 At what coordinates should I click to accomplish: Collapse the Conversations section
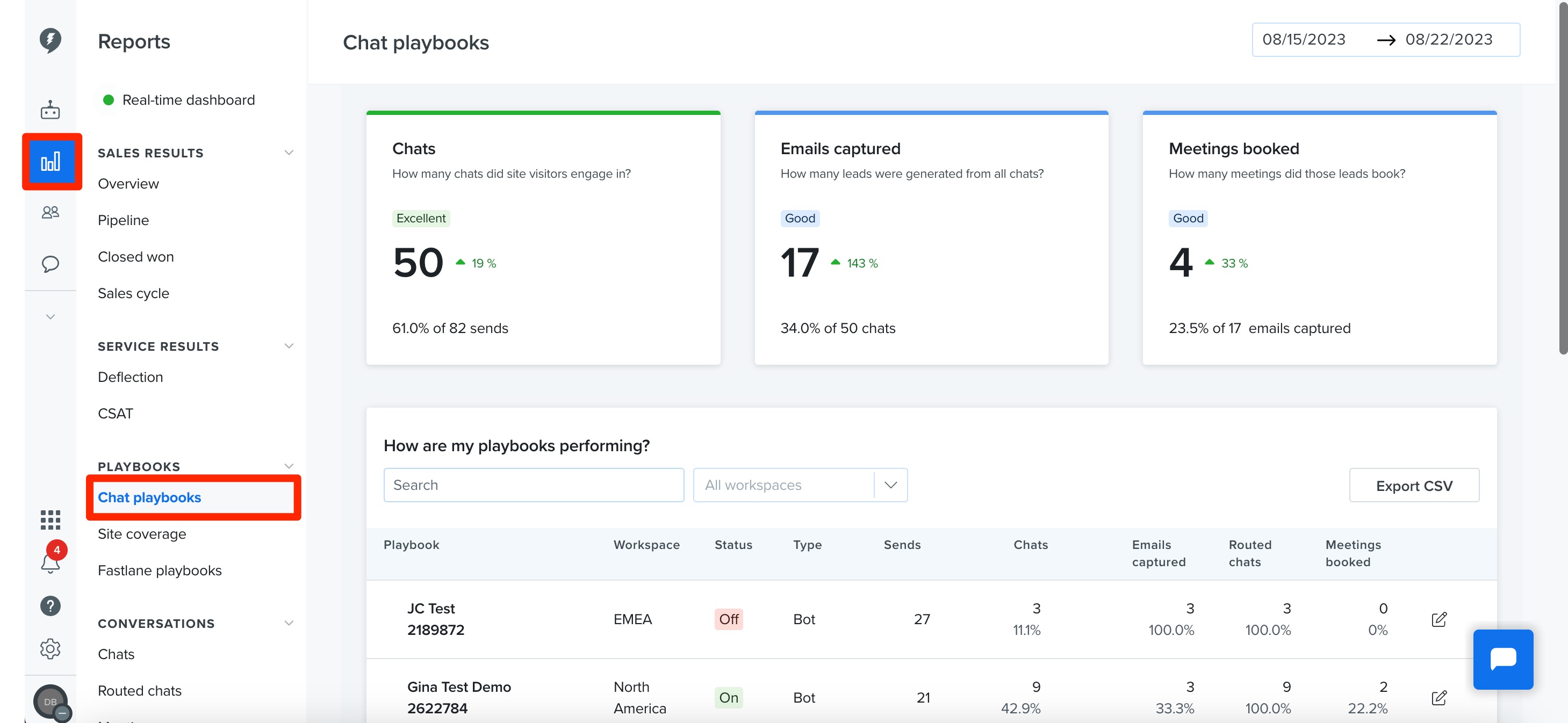[x=289, y=623]
